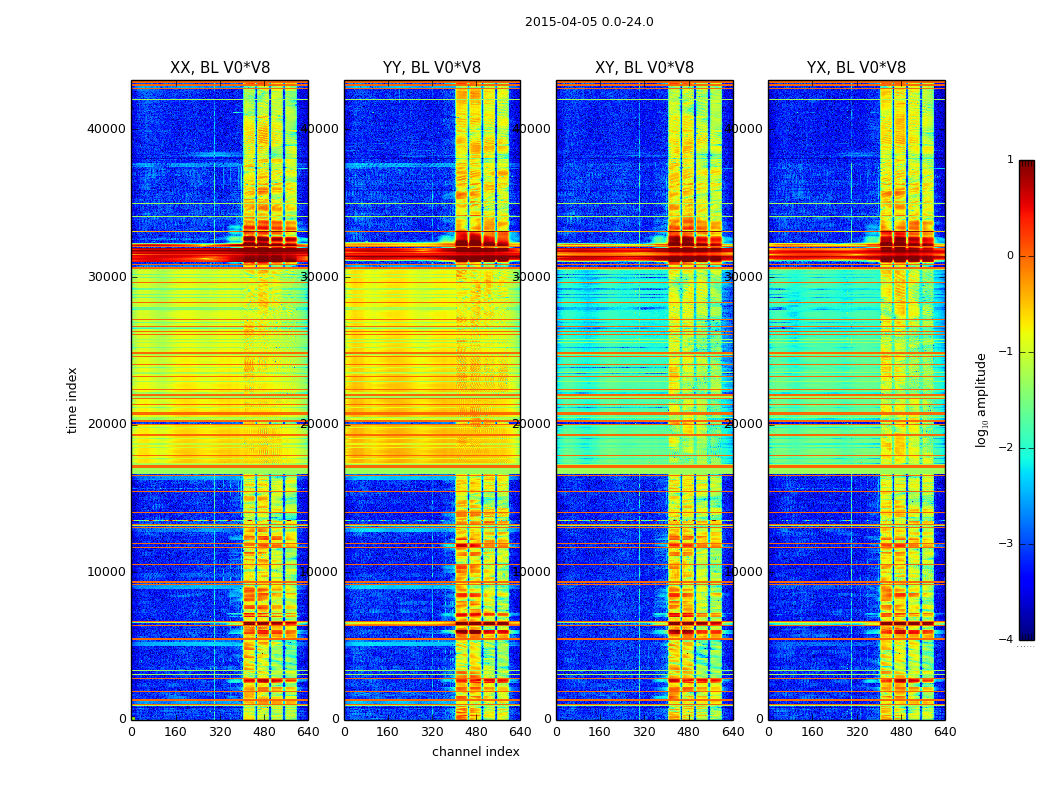Click the colorbar tick label 0

click(1008, 256)
